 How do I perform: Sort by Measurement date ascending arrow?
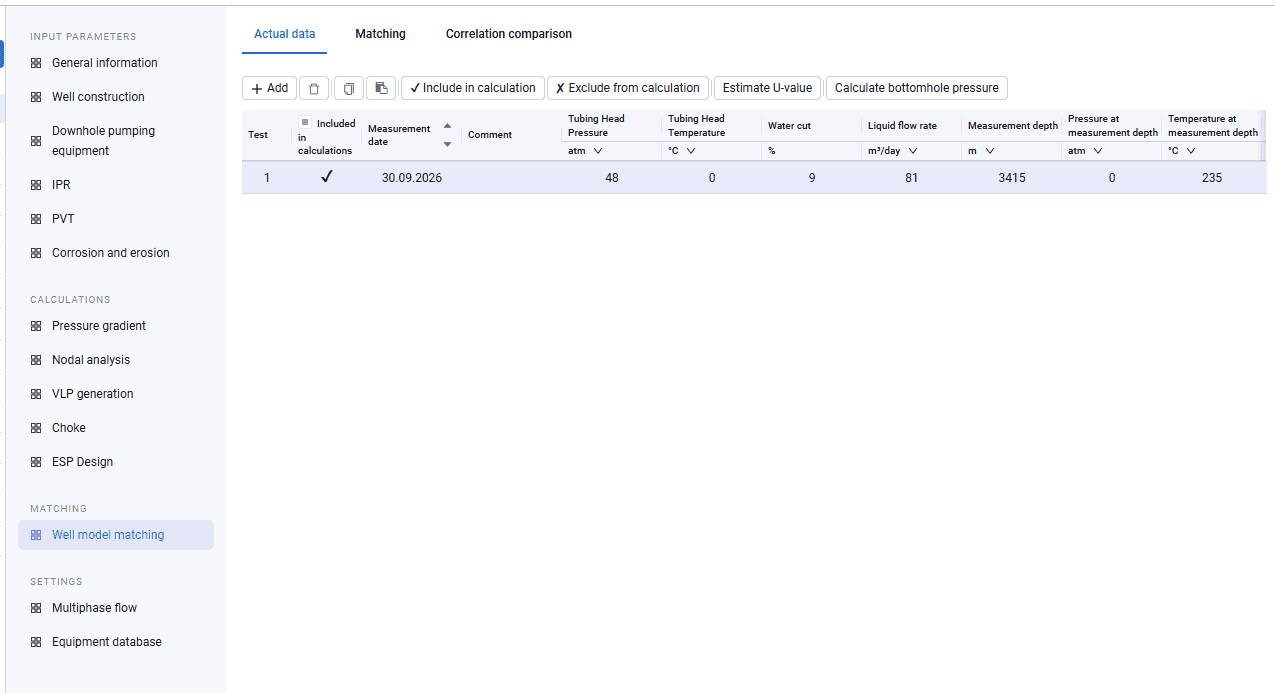tap(447, 126)
